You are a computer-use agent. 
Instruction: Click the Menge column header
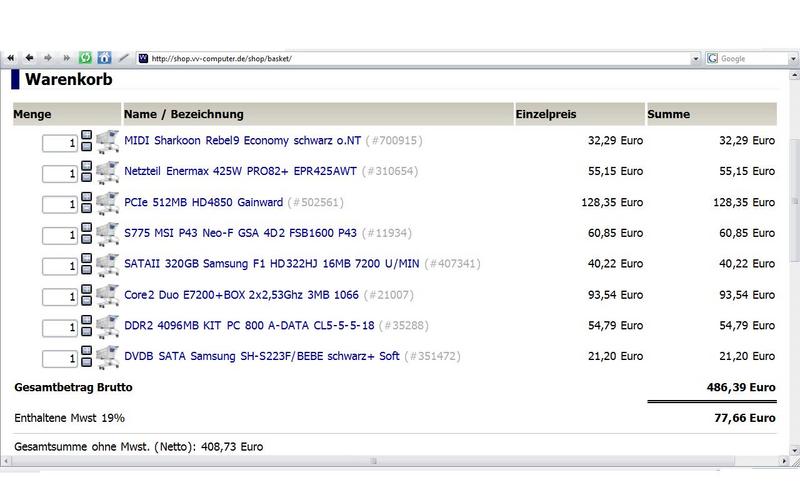[x=67, y=114]
